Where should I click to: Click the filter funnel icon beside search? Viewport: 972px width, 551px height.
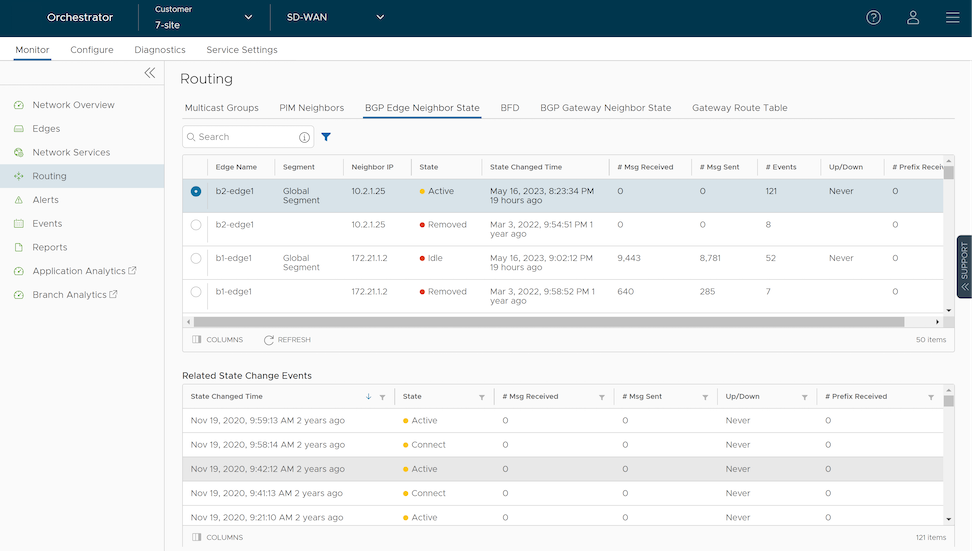point(326,137)
